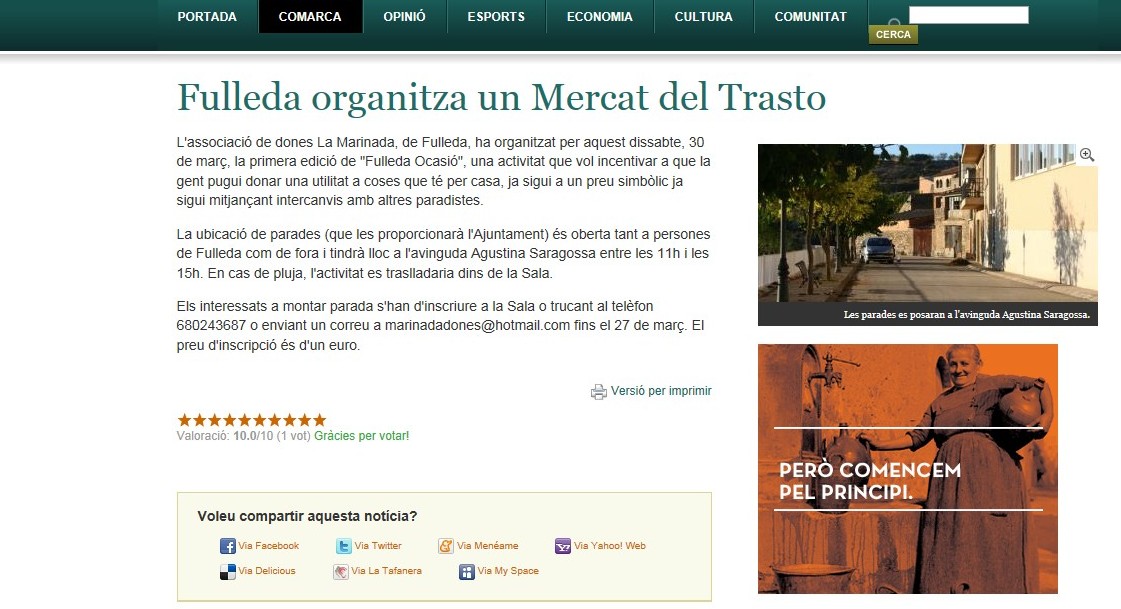The image size is (1121, 609).
Task: Rate the article with the fifth star
Action: [x=245, y=420]
